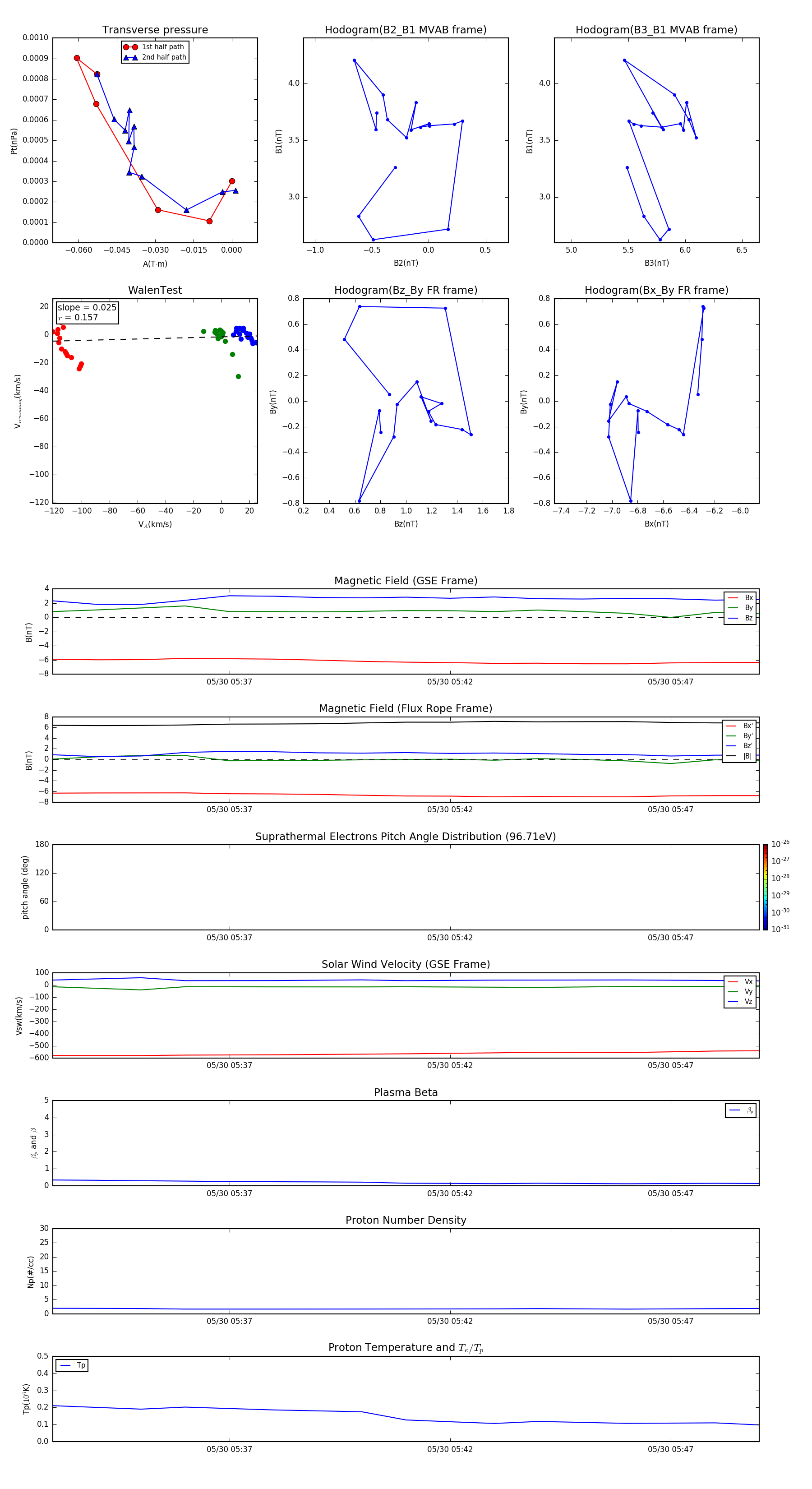Click the "Transverse pressure" plot title
The height and width of the screenshot is (1489, 812).
click(x=155, y=30)
